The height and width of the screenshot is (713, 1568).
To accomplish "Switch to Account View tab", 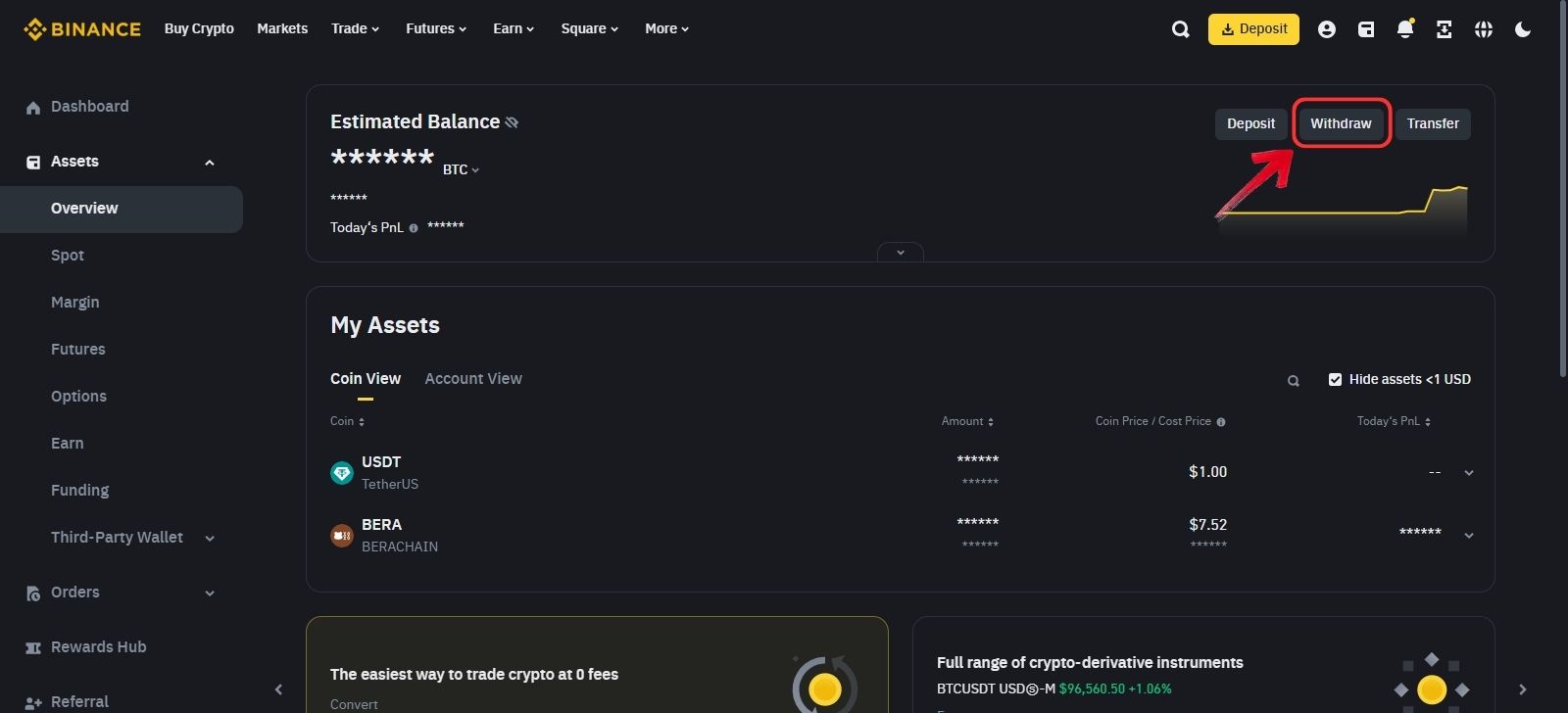I will coord(473,379).
